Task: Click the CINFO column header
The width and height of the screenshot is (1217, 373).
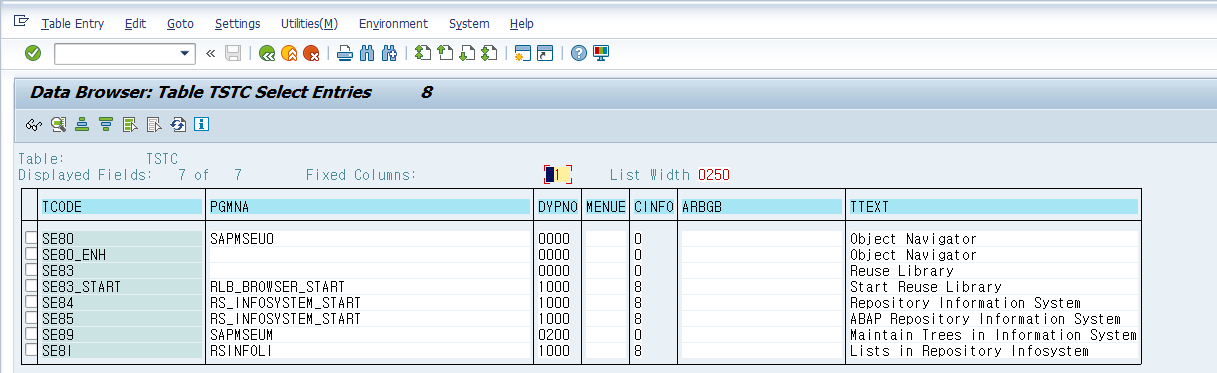Action: point(653,206)
